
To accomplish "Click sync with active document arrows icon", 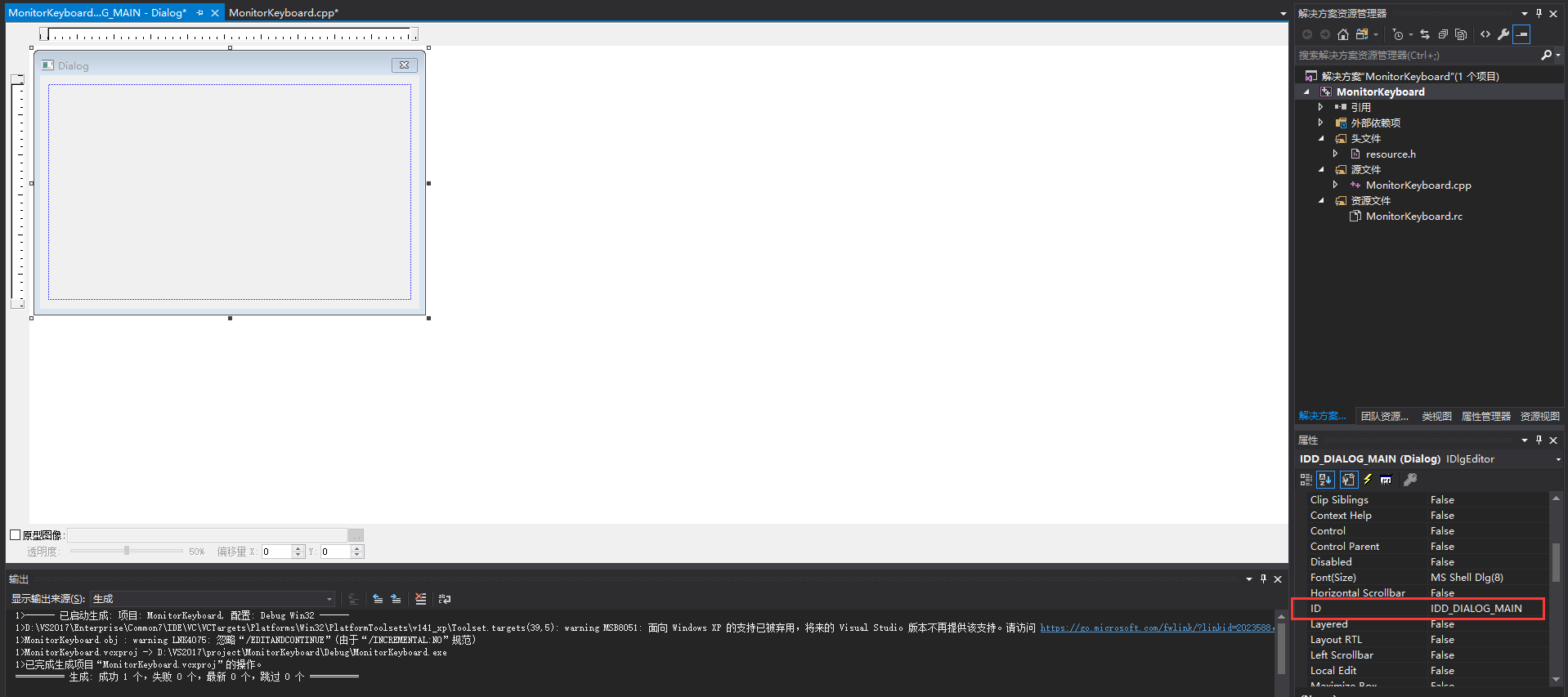I will point(1425,34).
